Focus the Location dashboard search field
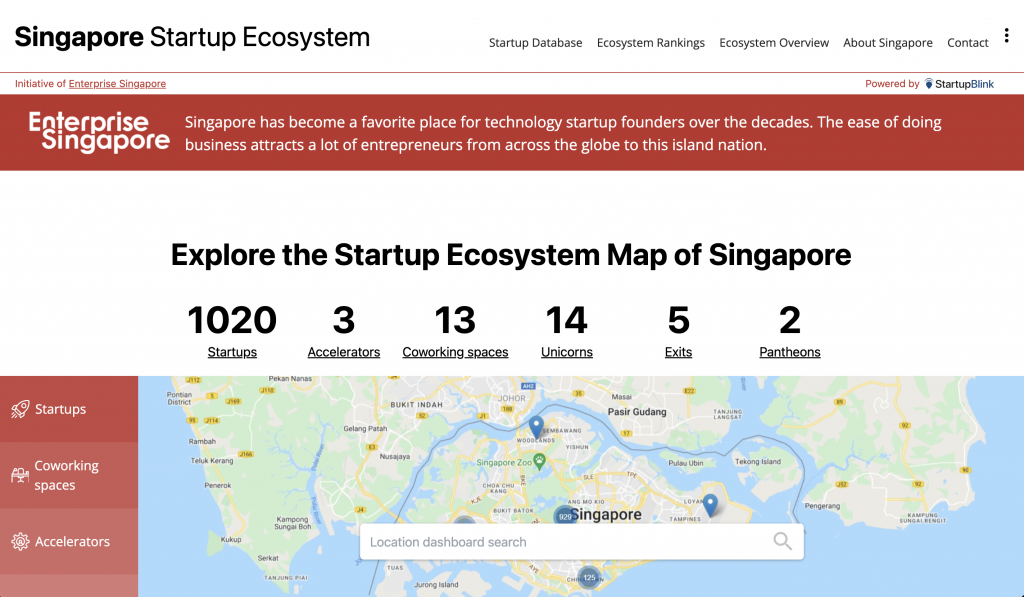 pyautogui.click(x=560, y=542)
